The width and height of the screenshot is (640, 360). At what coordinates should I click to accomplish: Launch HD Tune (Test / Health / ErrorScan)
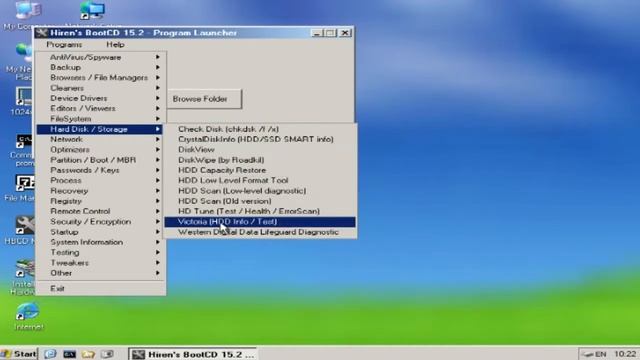[260, 211]
